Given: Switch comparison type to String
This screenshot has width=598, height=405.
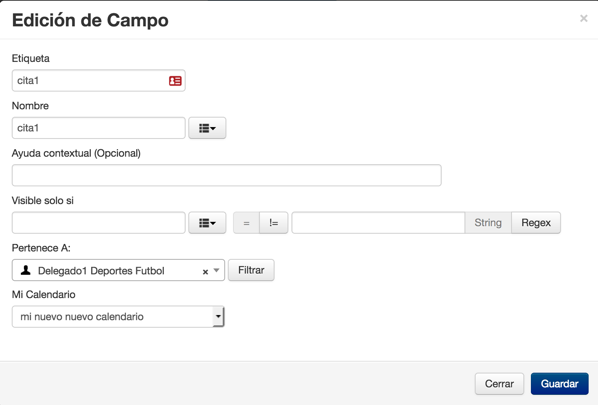Looking at the screenshot, I should coord(488,223).
